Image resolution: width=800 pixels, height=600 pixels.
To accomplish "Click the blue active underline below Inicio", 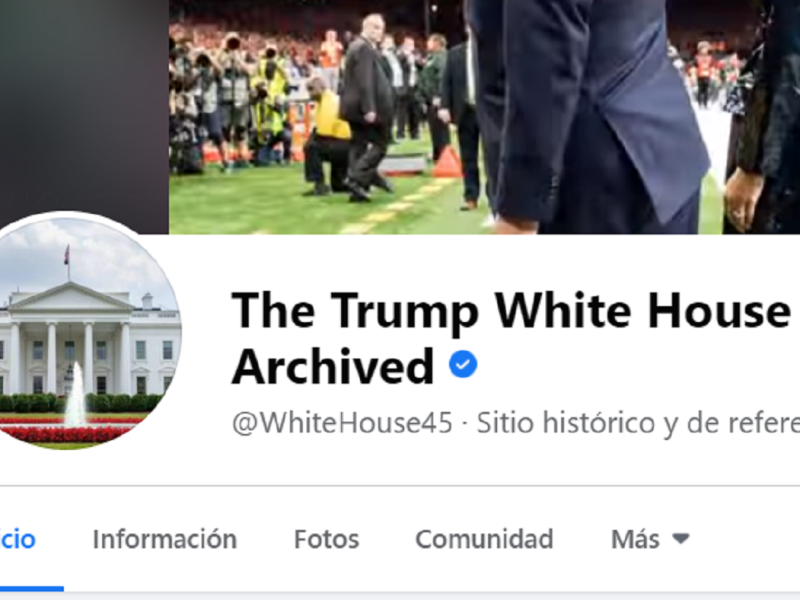I will tap(32, 589).
